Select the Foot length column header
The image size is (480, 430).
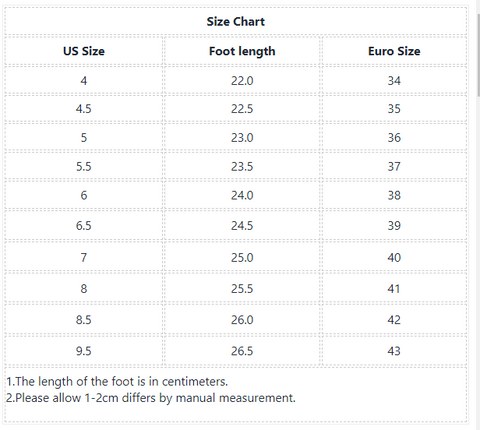pyautogui.click(x=242, y=51)
